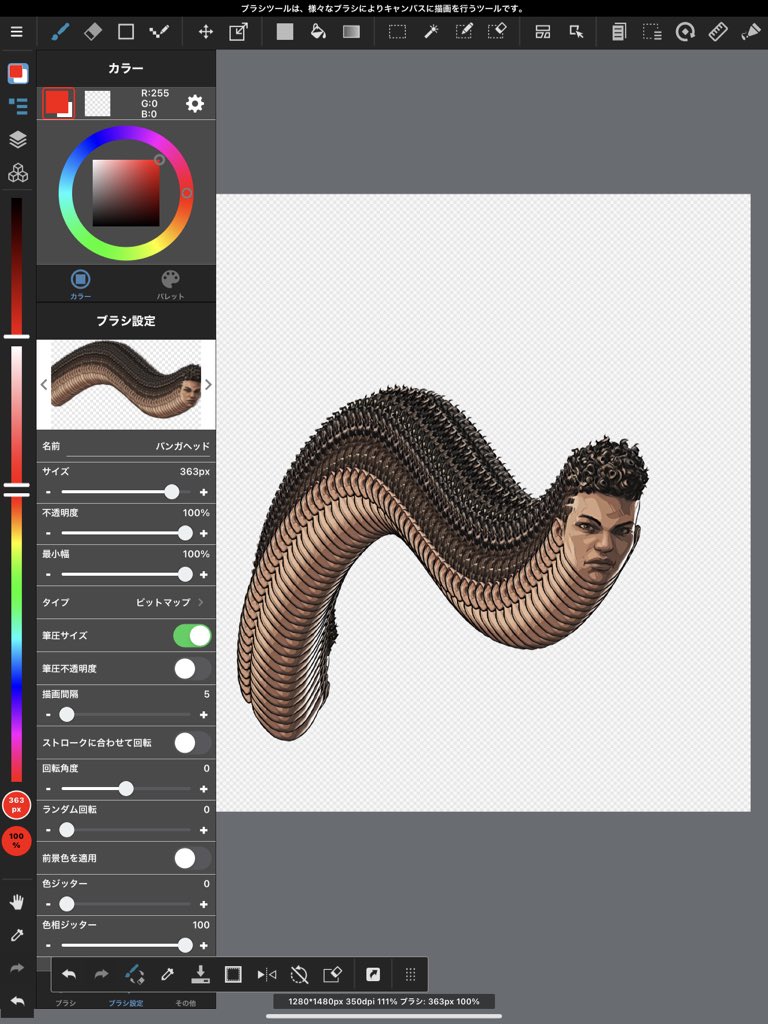Choose the Magic Wand selection tool
768x1024 pixels.
[x=431, y=32]
